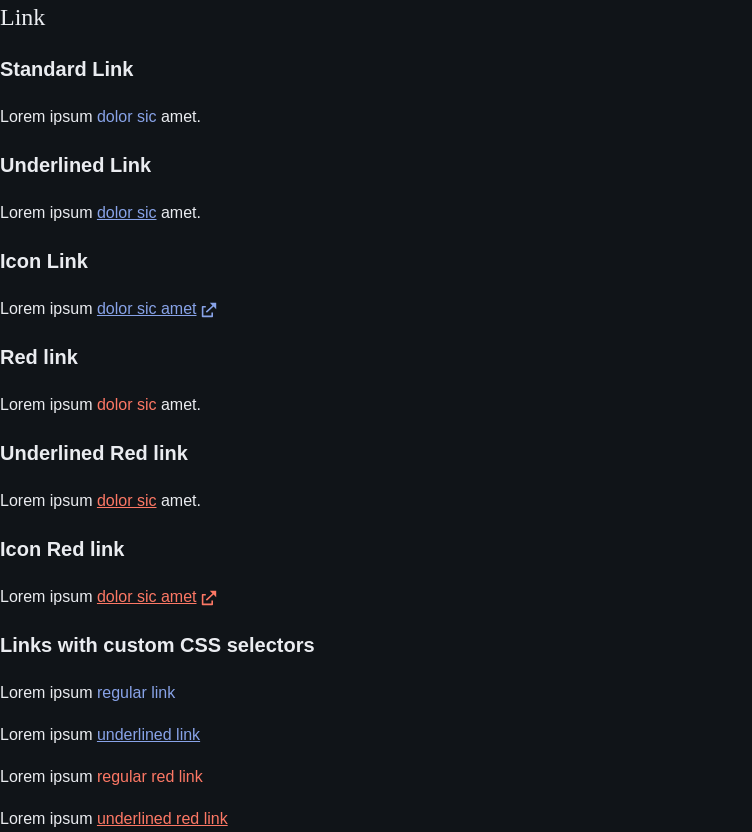Viewport: 752px width, 832px height.
Task: Click the blue "regular link" text
Action: pos(136,693)
